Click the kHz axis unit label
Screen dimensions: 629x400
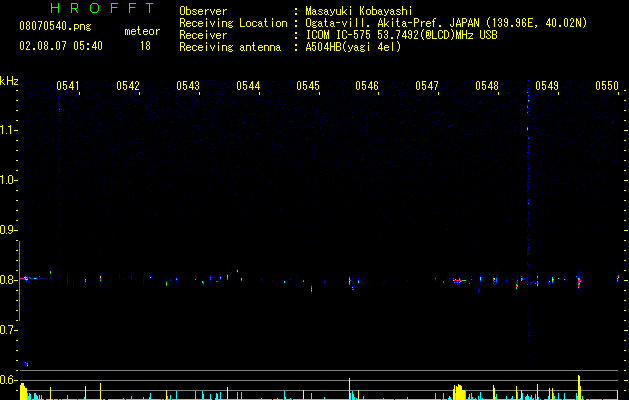point(9,81)
